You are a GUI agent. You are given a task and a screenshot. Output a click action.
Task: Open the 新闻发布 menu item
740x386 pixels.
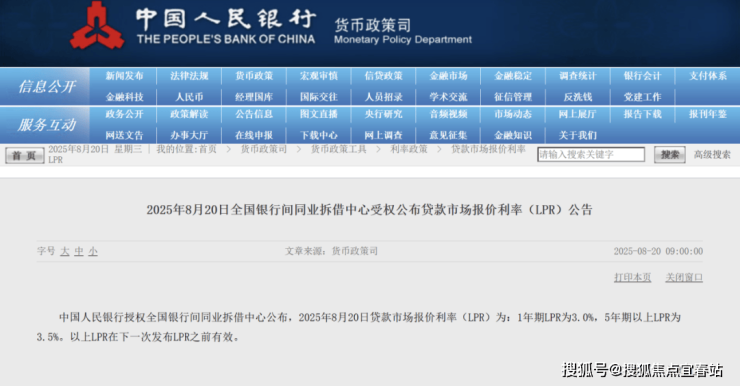[124, 76]
